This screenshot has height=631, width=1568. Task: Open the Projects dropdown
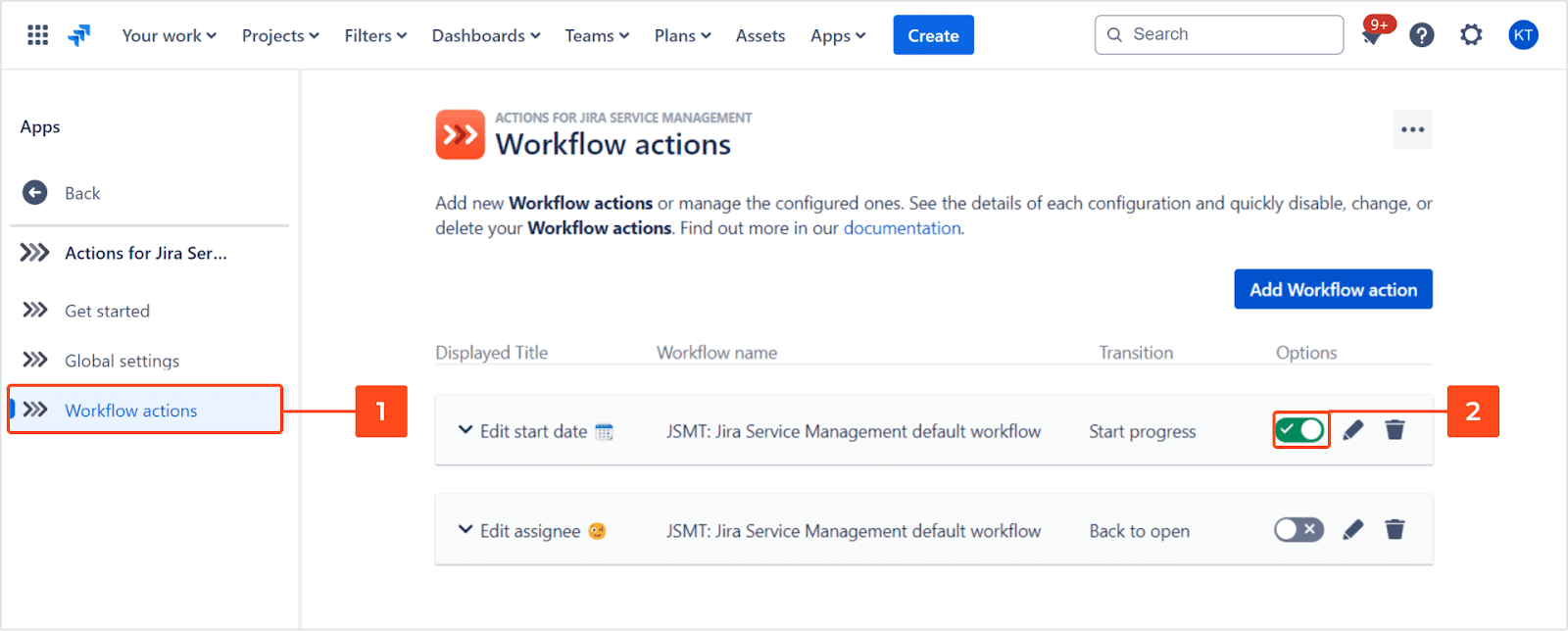[x=281, y=35]
